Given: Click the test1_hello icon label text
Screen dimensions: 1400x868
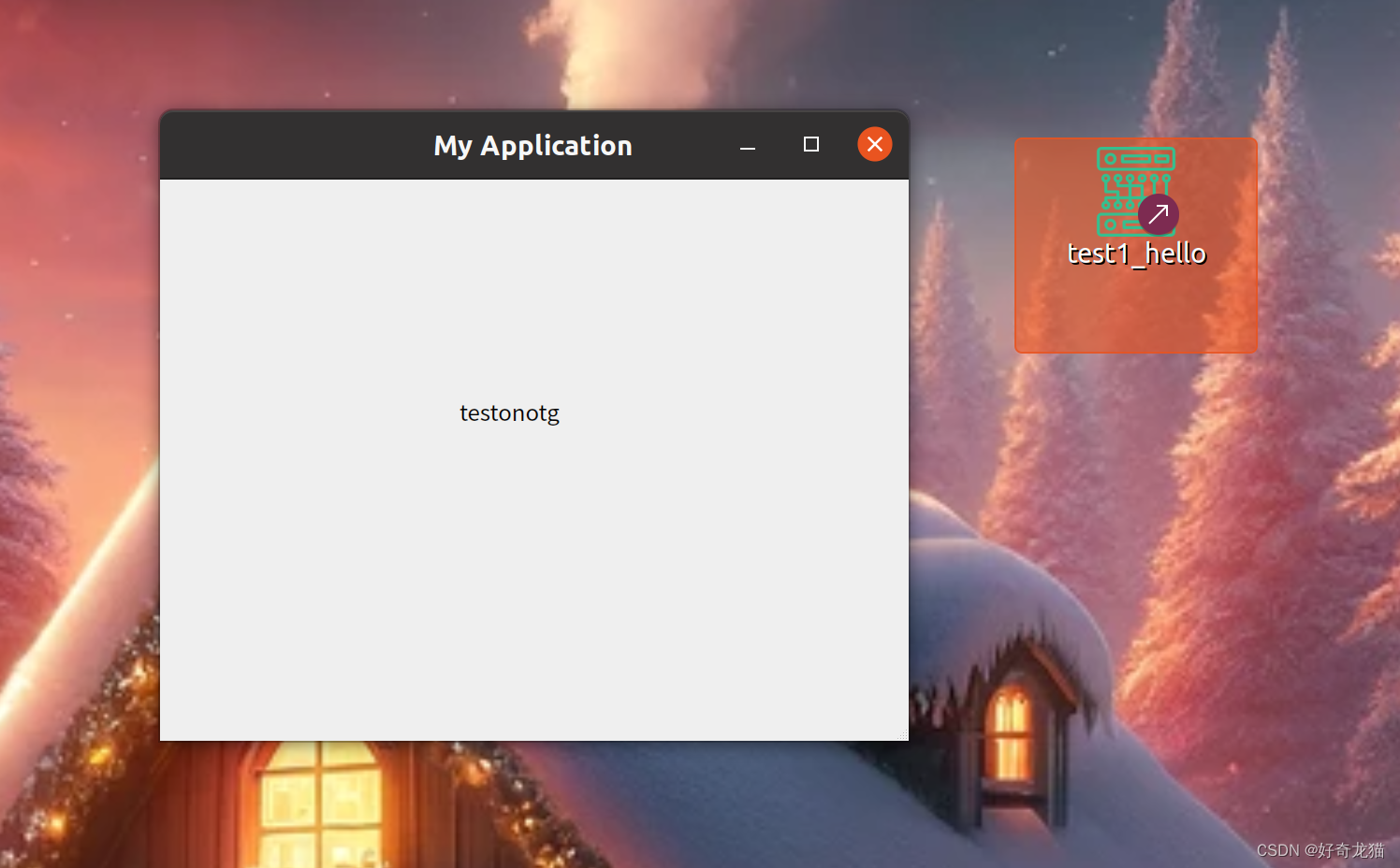Looking at the screenshot, I should (x=1136, y=253).
